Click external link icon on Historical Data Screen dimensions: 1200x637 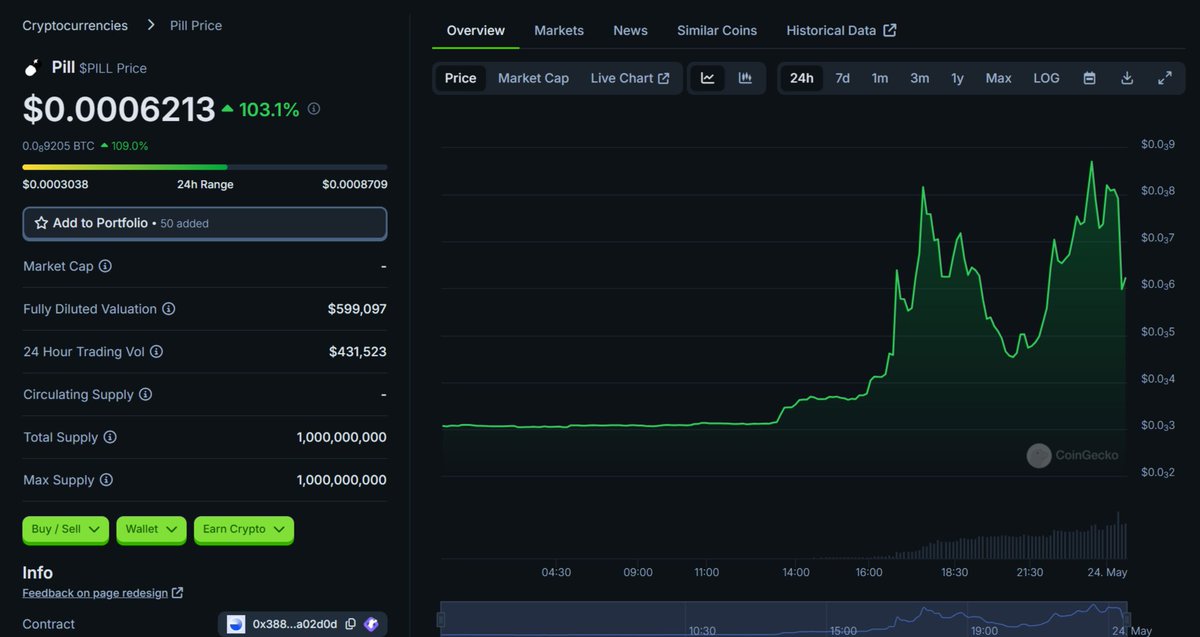click(x=890, y=30)
